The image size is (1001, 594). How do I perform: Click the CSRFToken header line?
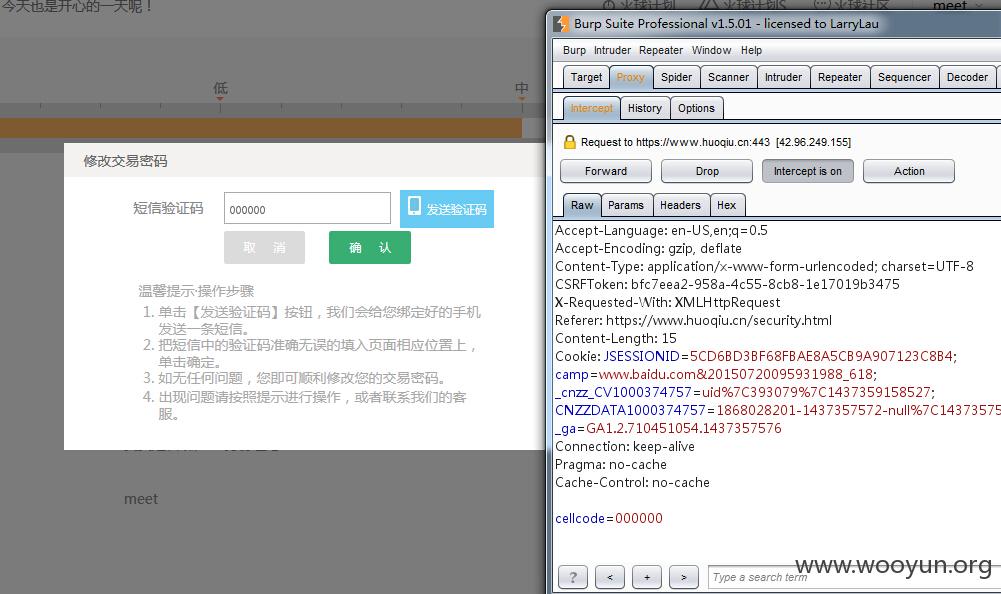pos(727,284)
